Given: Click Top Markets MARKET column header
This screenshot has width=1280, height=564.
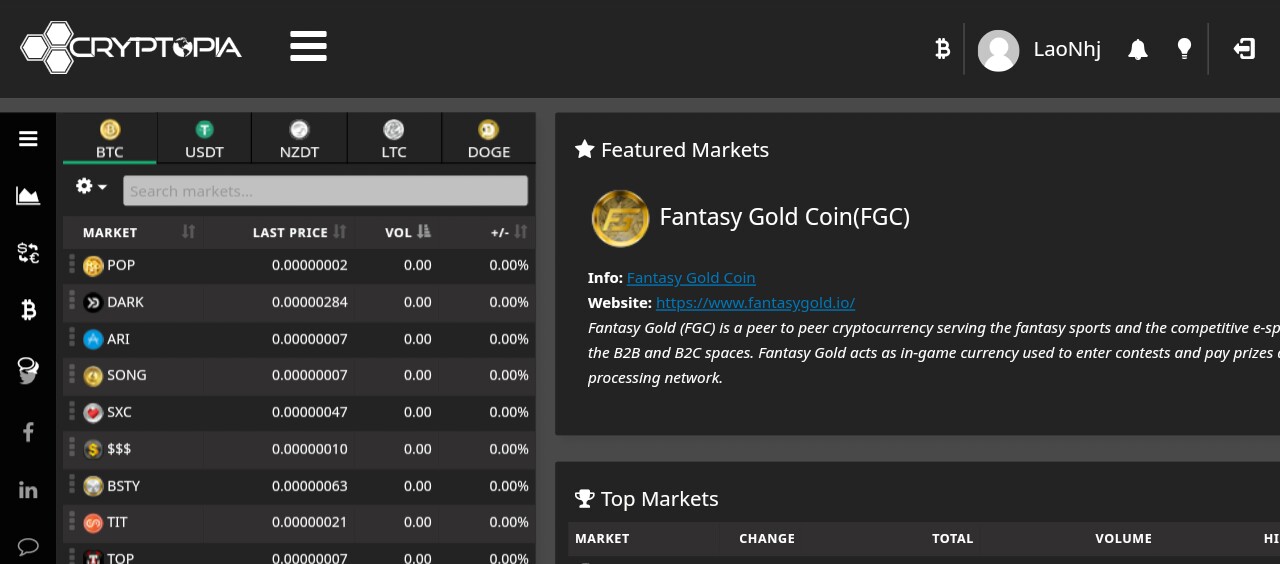Looking at the screenshot, I should (602, 538).
